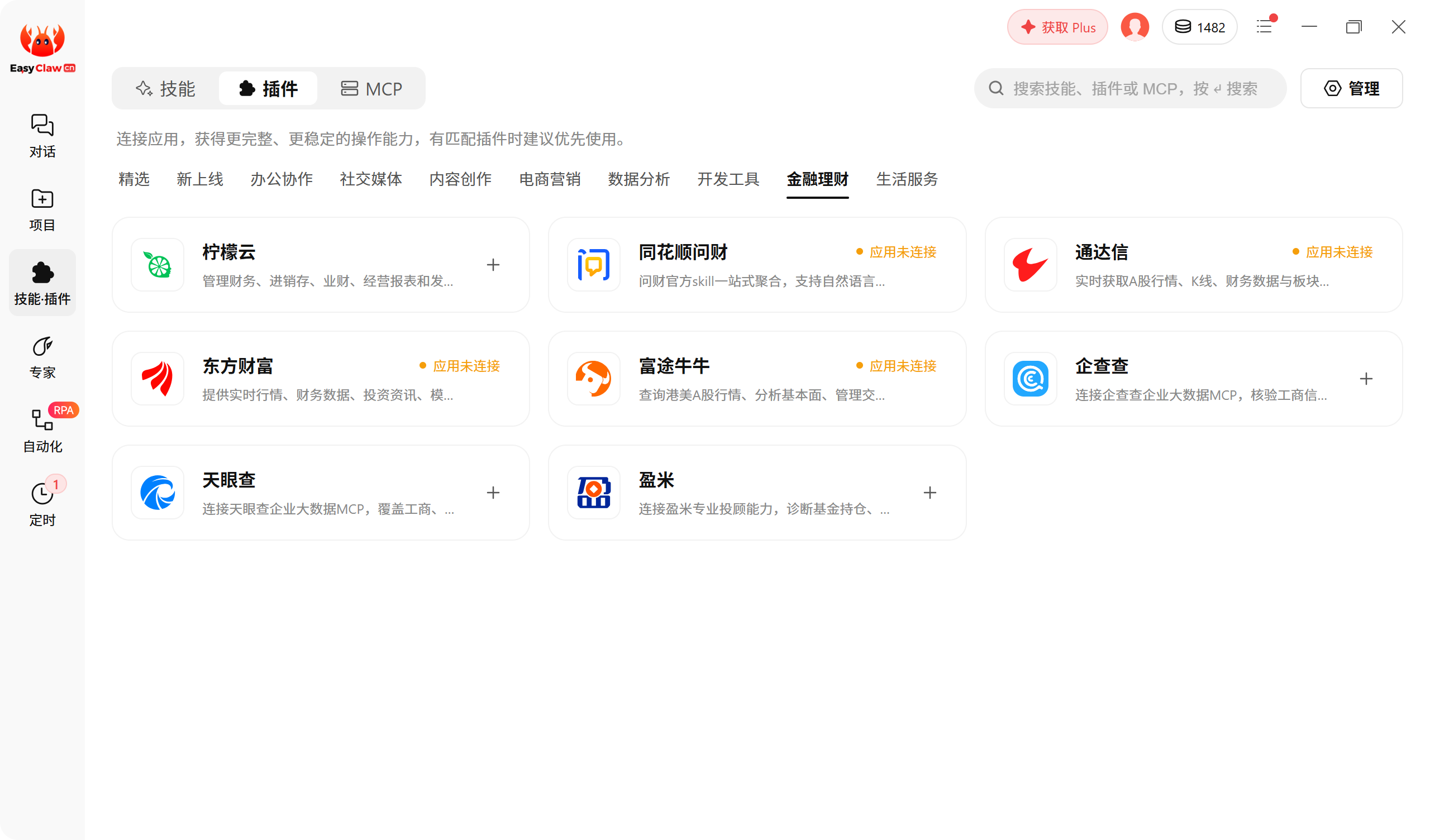Screen dimensions: 1430x840
Task: Switch to the MCP tab
Action: tap(371, 89)
